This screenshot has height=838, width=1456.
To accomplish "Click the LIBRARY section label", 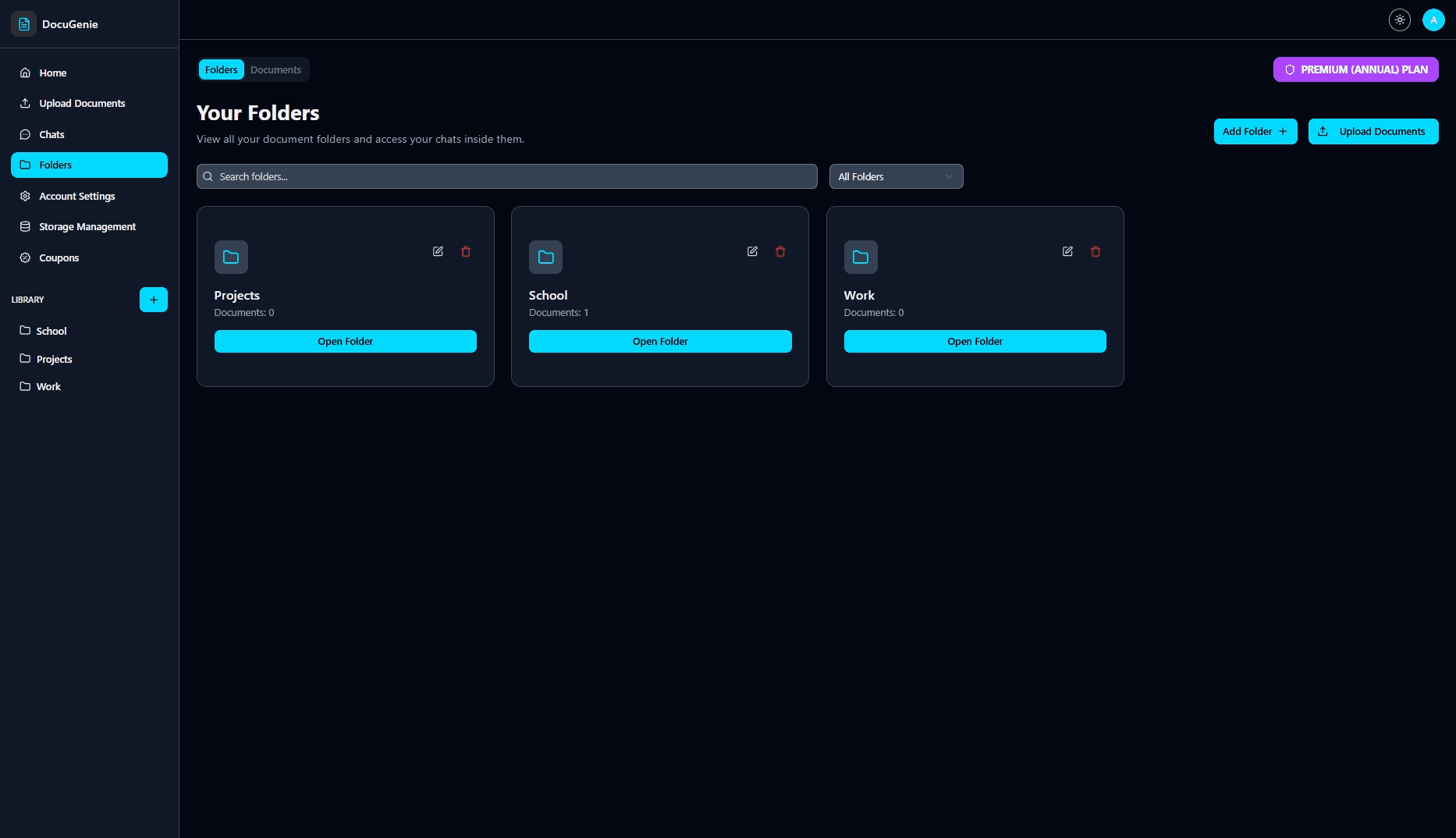I will pyautogui.click(x=27, y=300).
